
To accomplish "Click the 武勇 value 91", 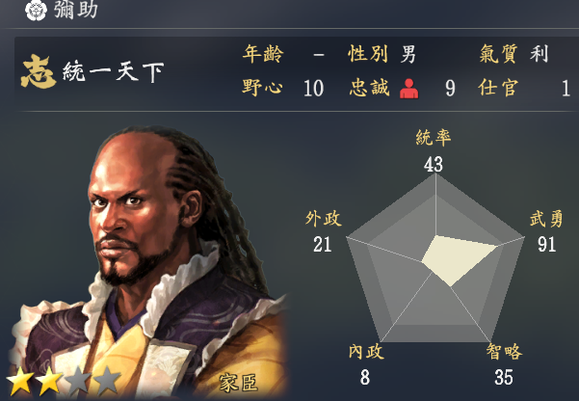I will [x=547, y=244].
